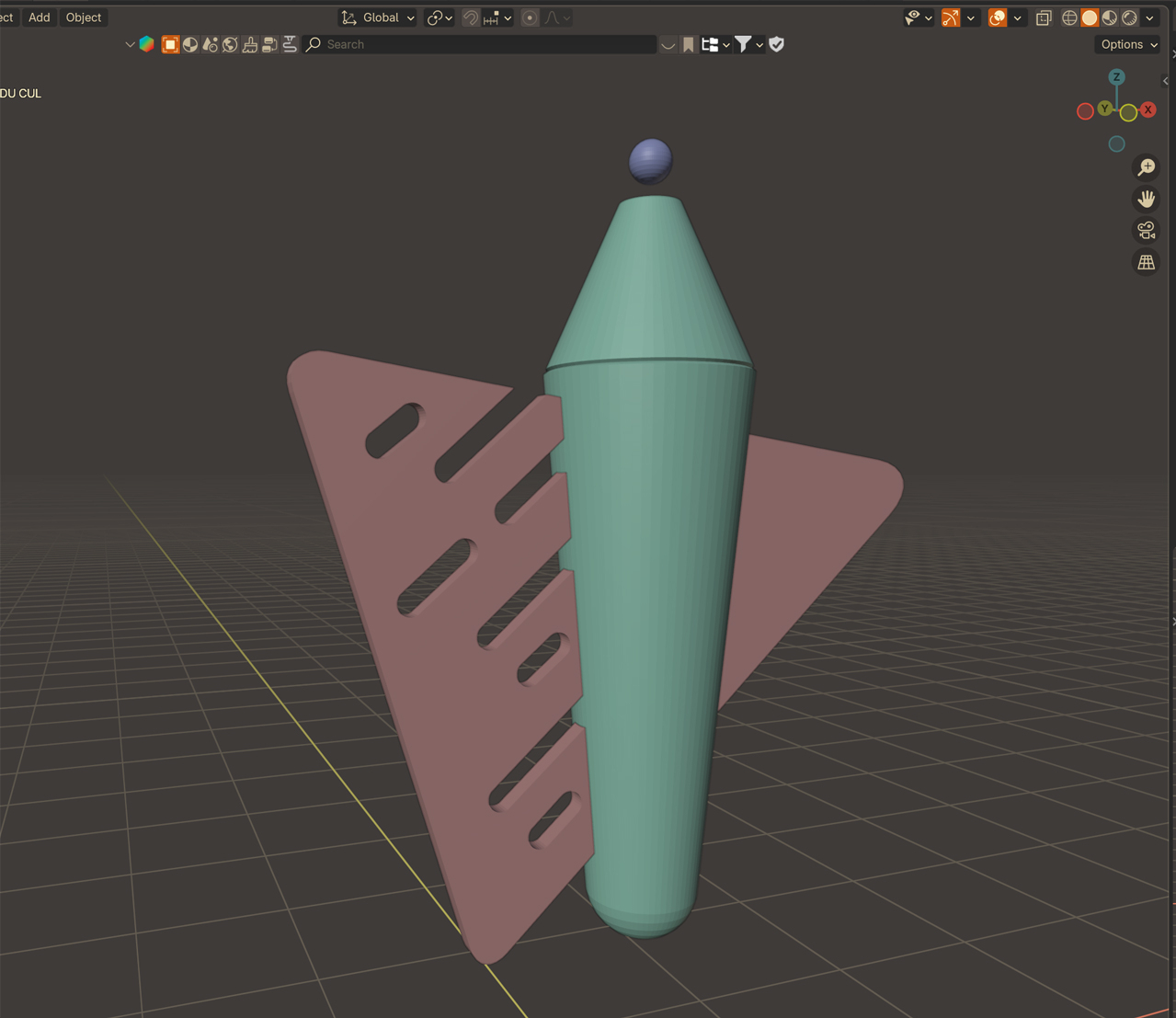Open the Global transform orientation dropdown
The width and height of the screenshot is (1176, 1018).
(x=379, y=17)
